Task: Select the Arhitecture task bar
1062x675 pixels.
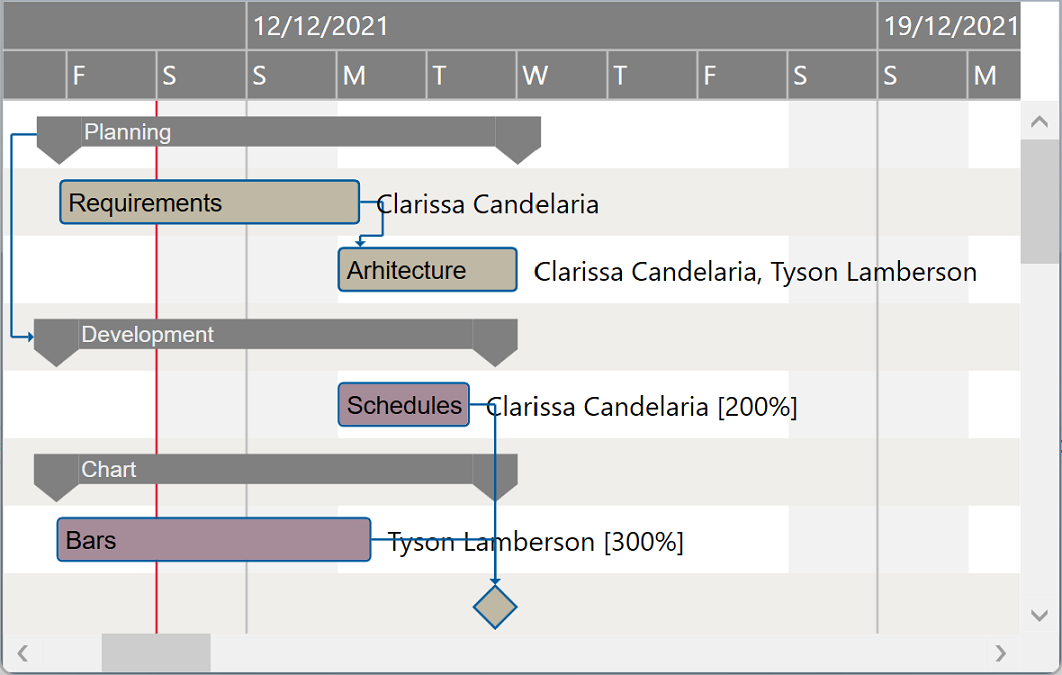Action: (x=427, y=270)
